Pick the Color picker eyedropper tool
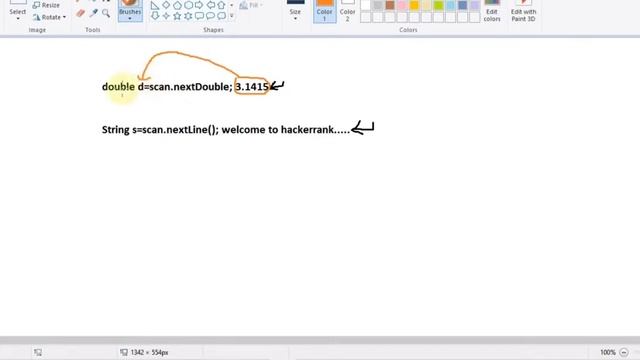The image size is (640, 360). pos(93,13)
